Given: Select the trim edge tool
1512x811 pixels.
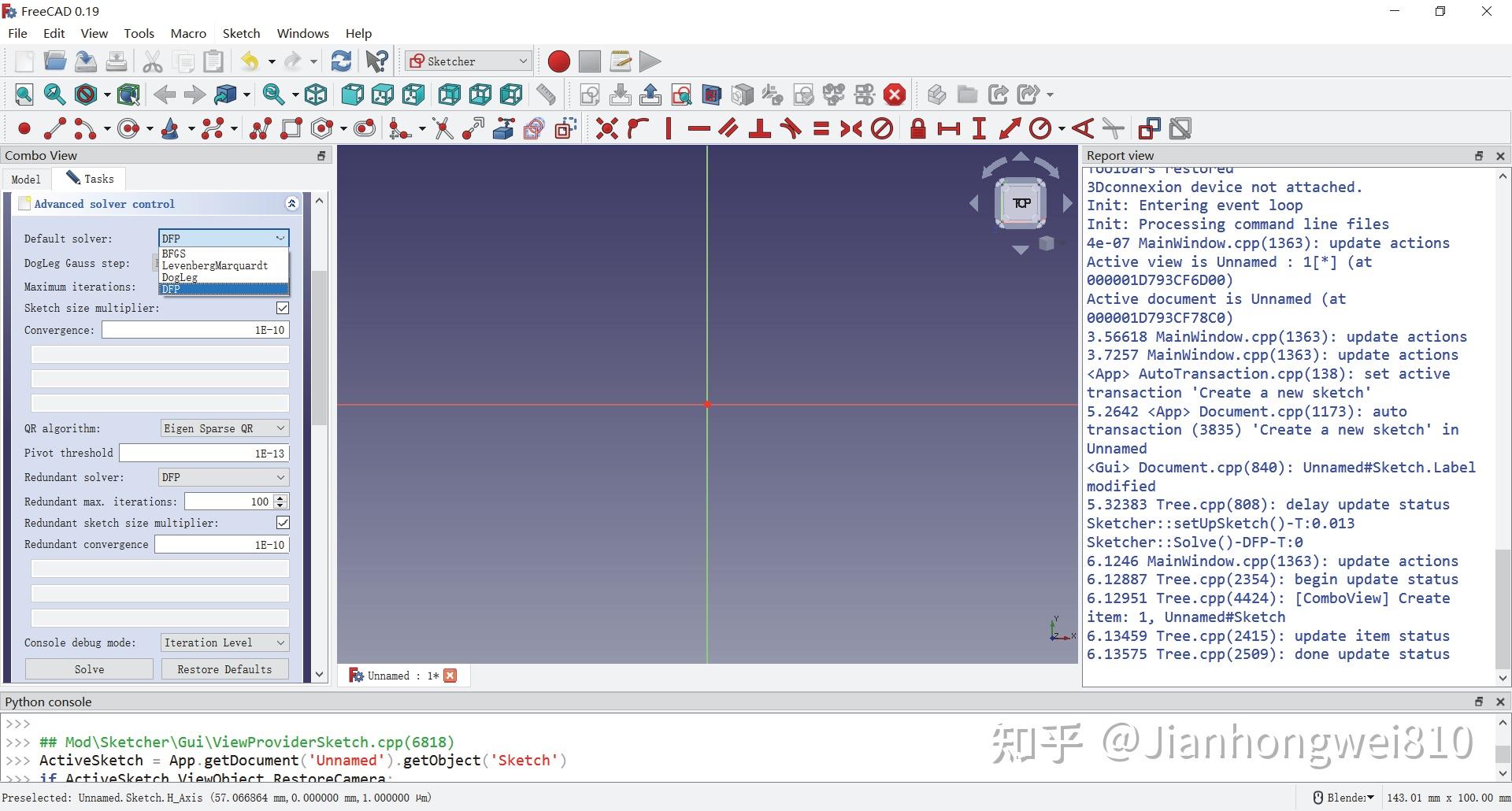Looking at the screenshot, I should pyautogui.click(x=443, y=128).
